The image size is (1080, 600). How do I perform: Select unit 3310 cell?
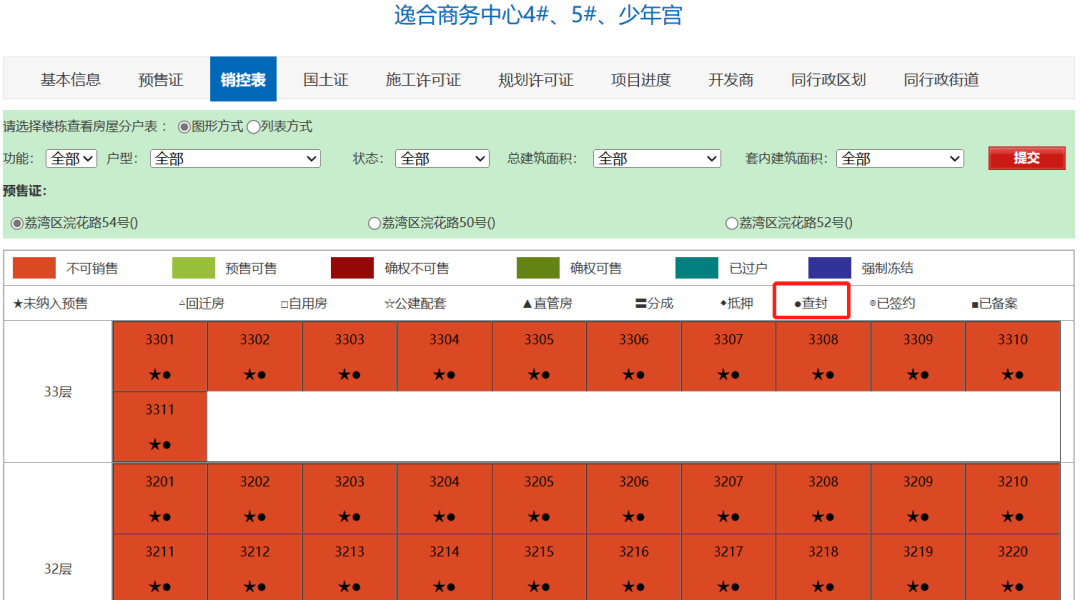(1012, 357)
